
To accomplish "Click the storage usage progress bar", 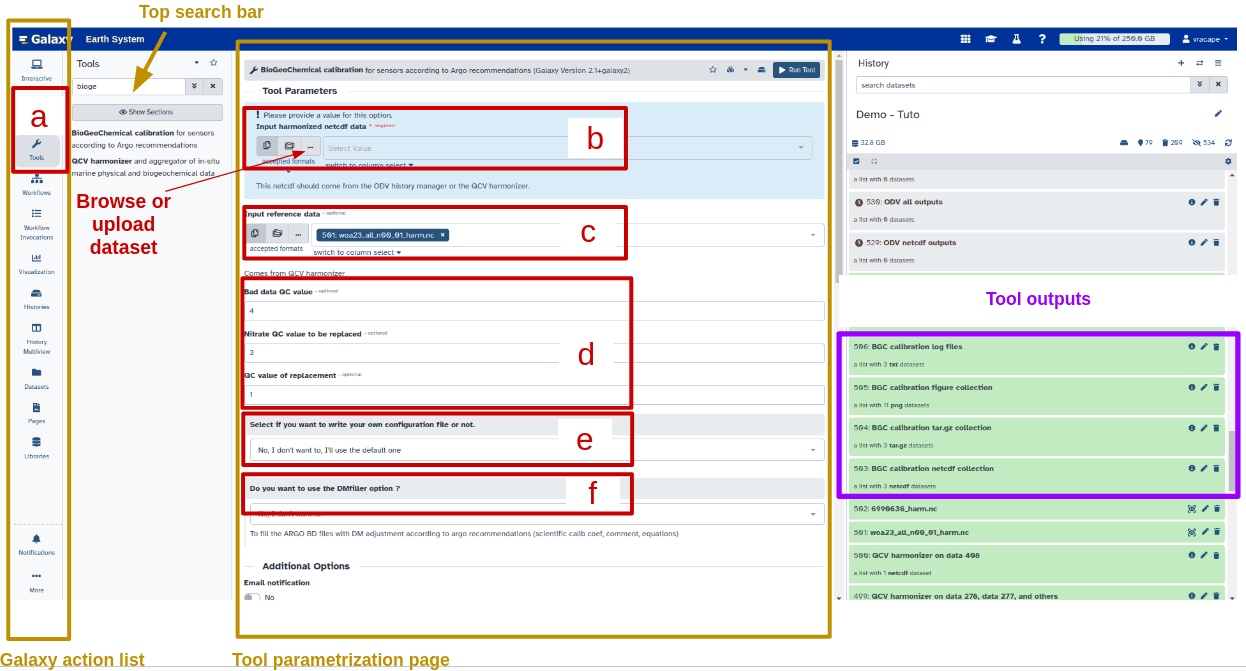I will [1113, 39].
